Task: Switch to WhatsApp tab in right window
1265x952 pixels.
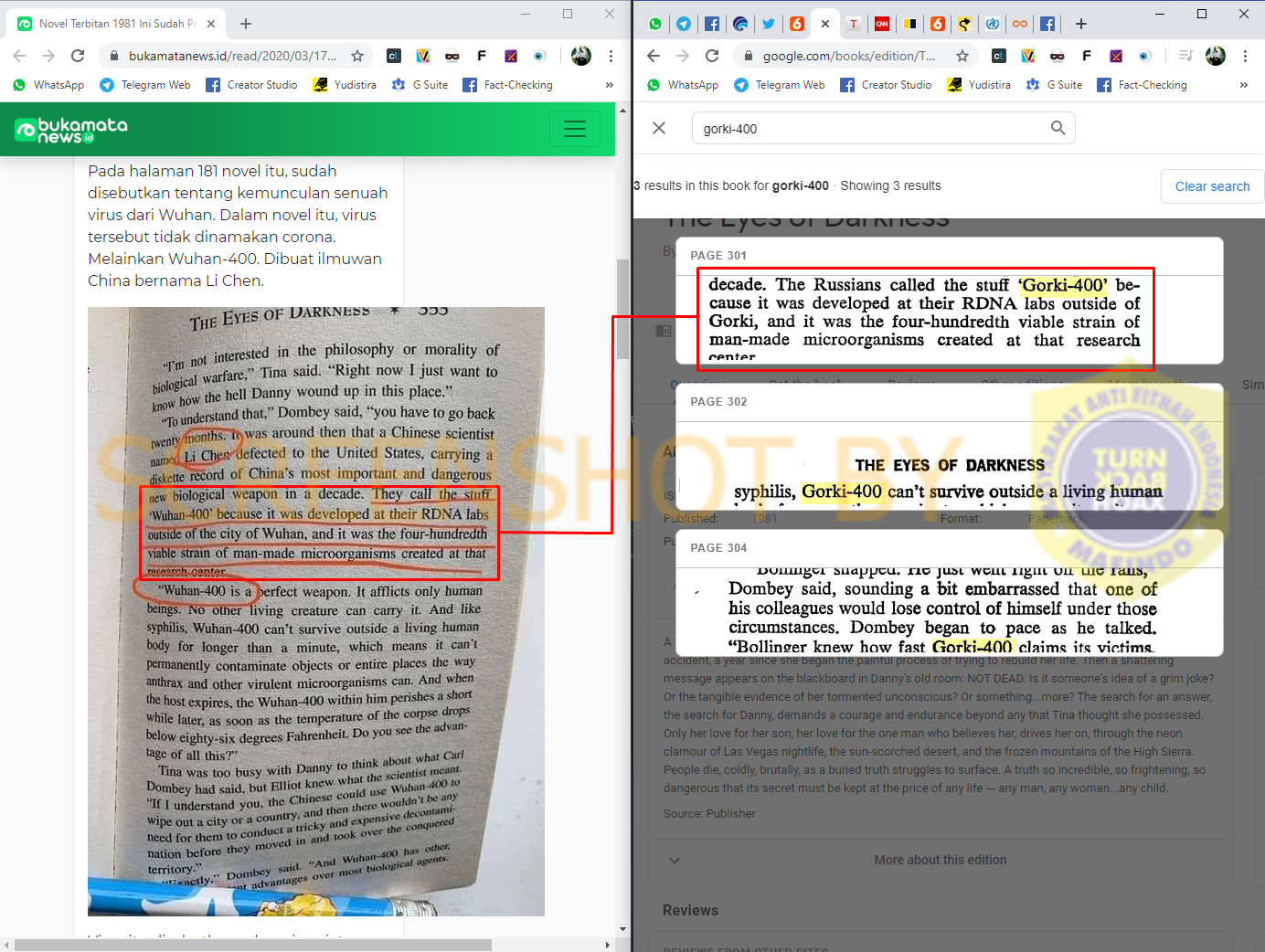Action: [655, 24]
